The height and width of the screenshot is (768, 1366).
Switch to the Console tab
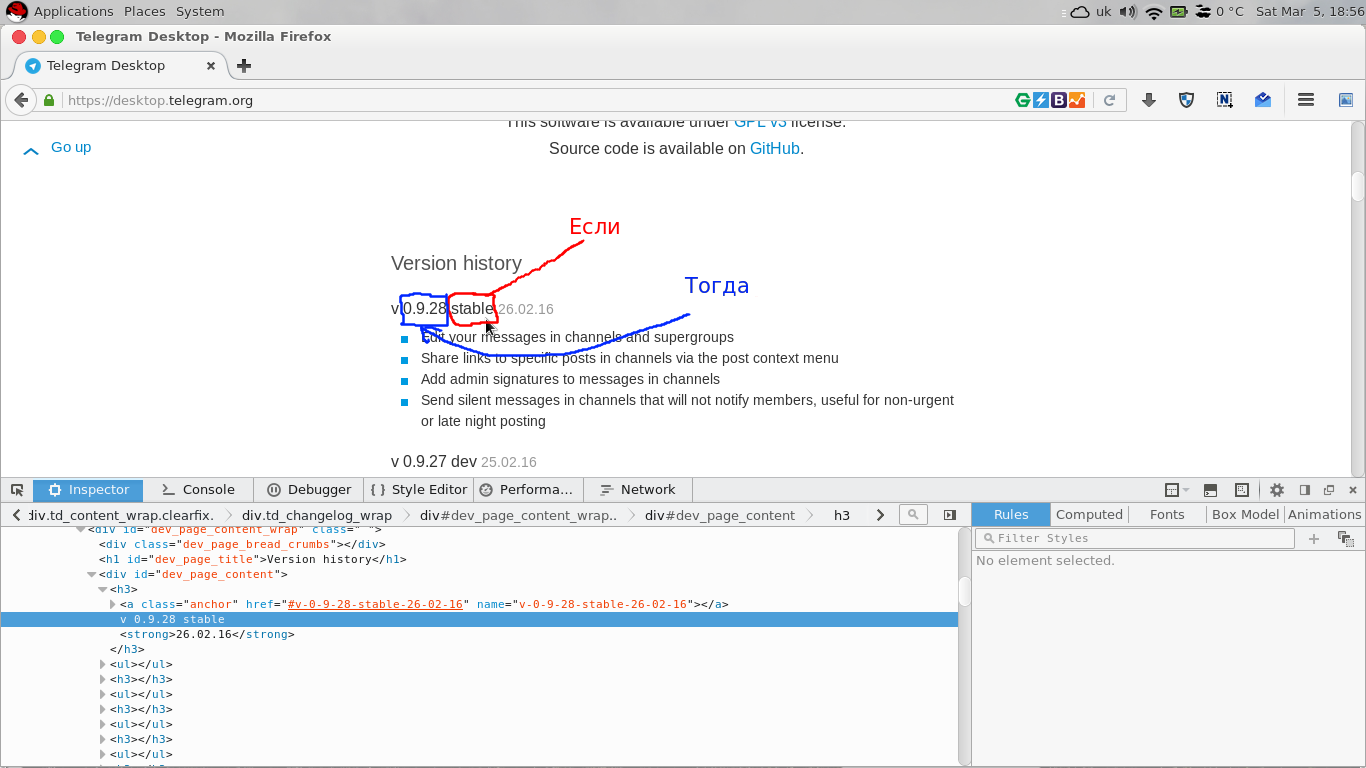(196, 490)
